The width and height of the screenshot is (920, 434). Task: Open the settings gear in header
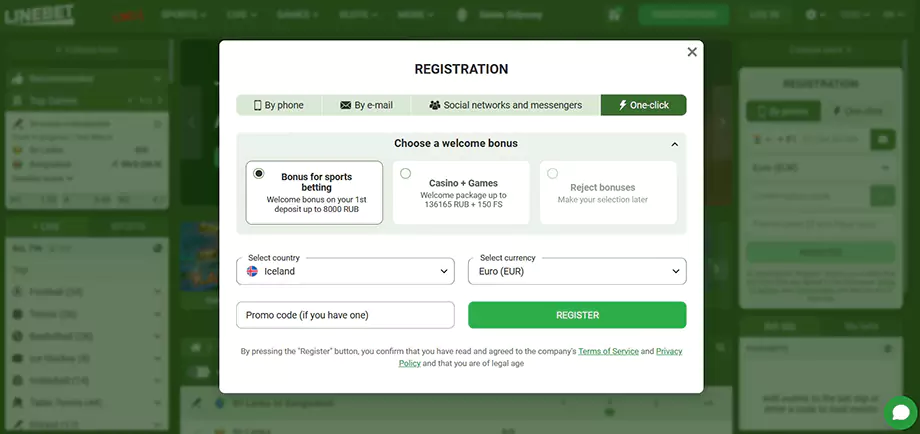pyautogui.click(x=811, y=15)
